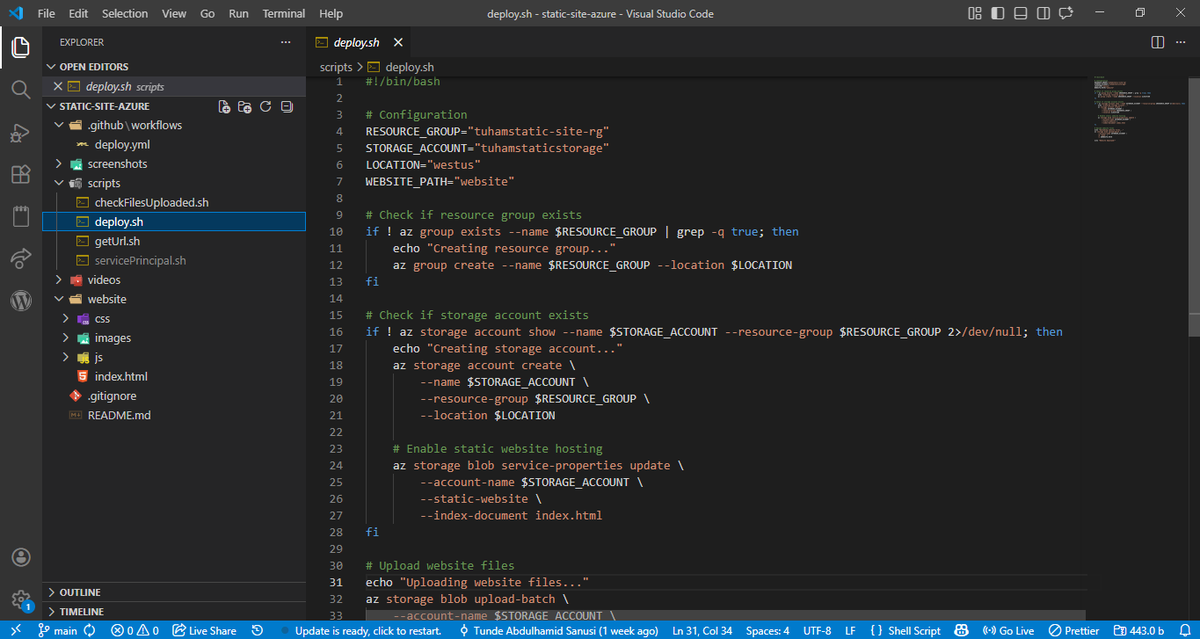Click New File icon in explorer header

(225, 106)
